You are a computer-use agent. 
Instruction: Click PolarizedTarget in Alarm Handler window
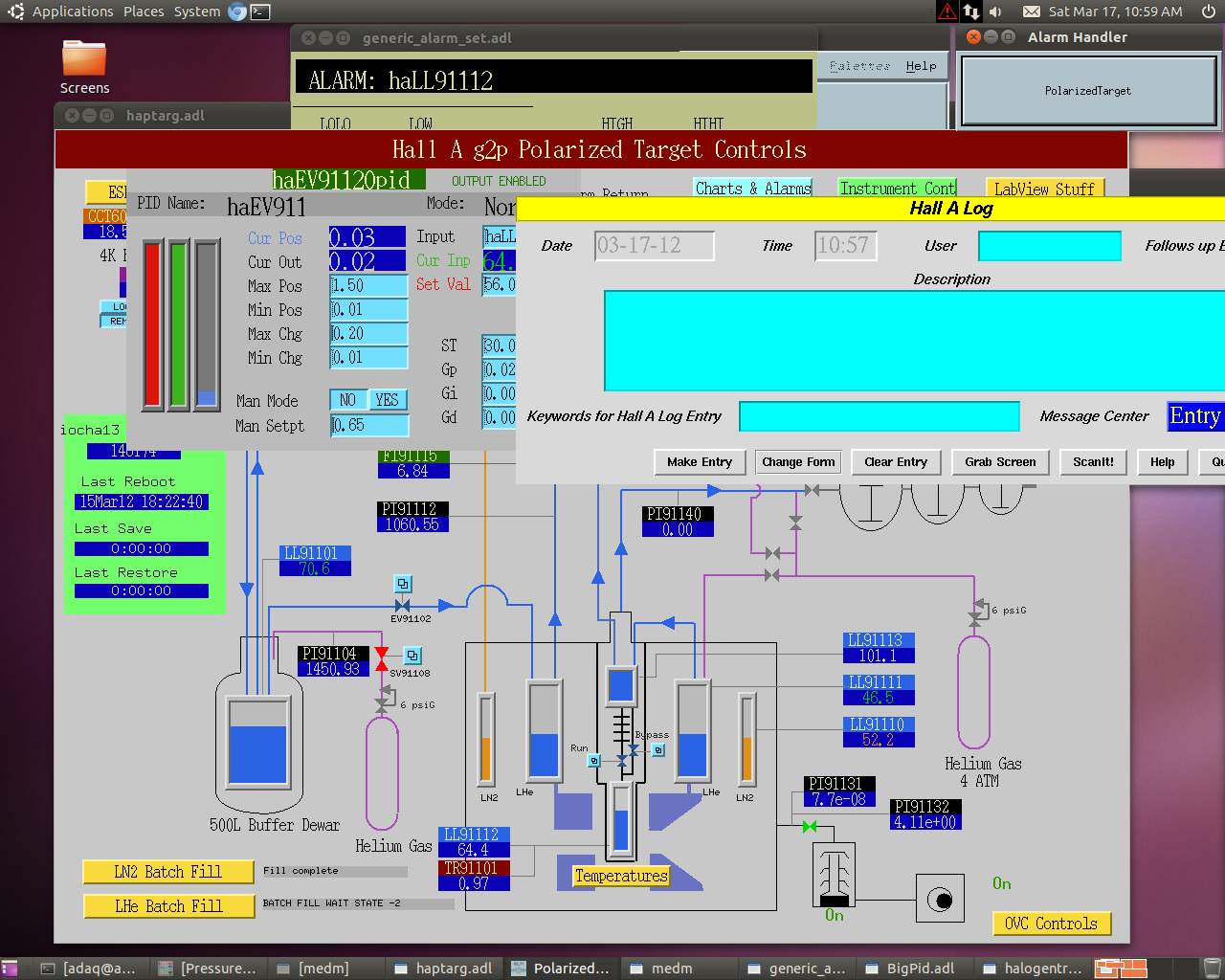(1088, 91)
